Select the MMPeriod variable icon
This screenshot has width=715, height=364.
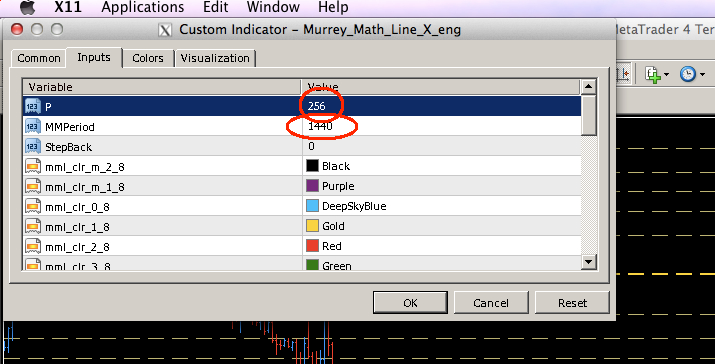point(33,126)
